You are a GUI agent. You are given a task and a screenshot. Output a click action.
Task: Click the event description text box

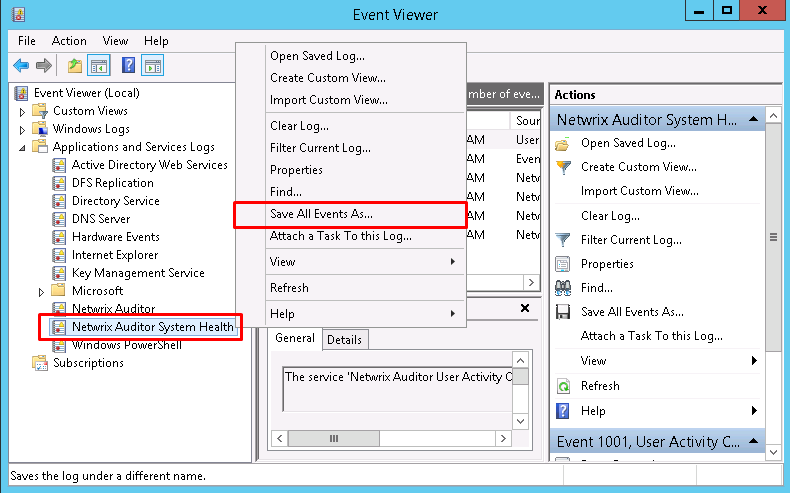(398, 389)
